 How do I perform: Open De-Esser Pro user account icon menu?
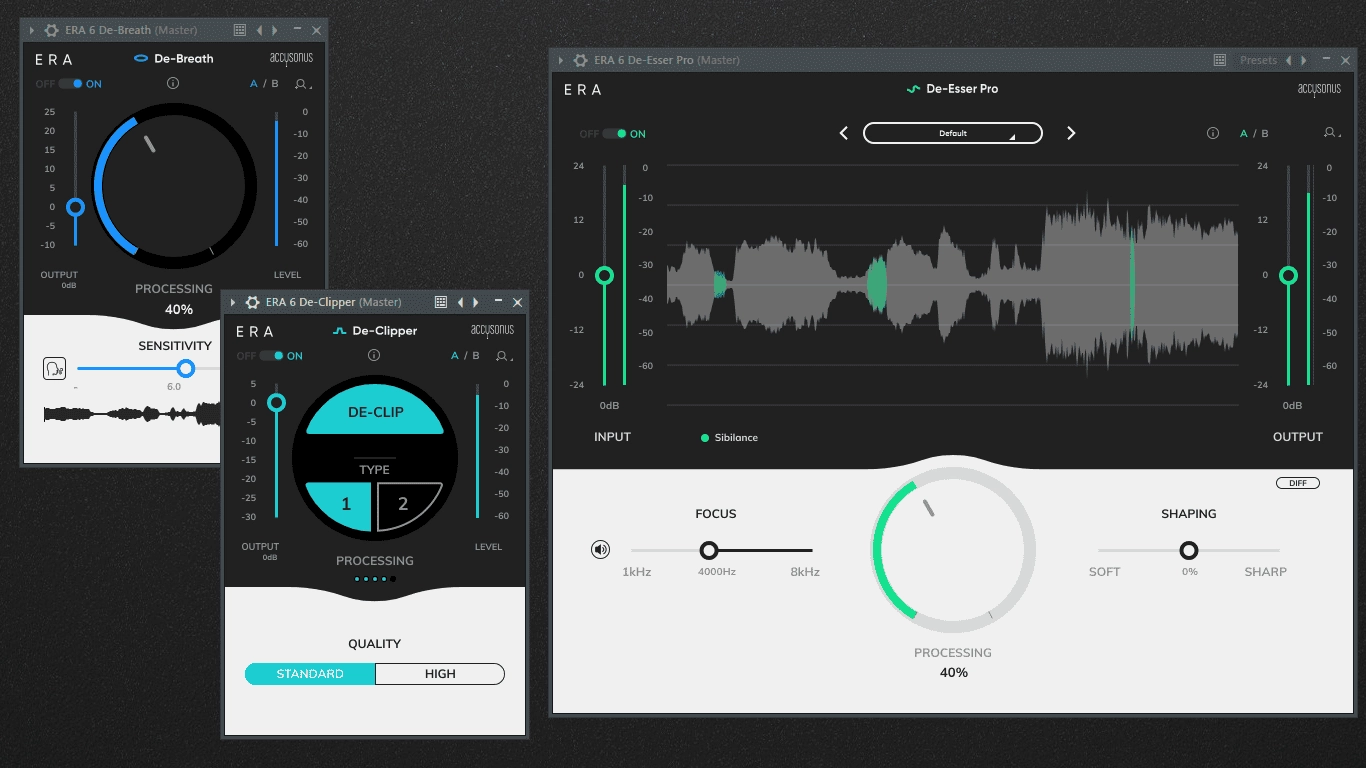click(x=1331, y=133)
